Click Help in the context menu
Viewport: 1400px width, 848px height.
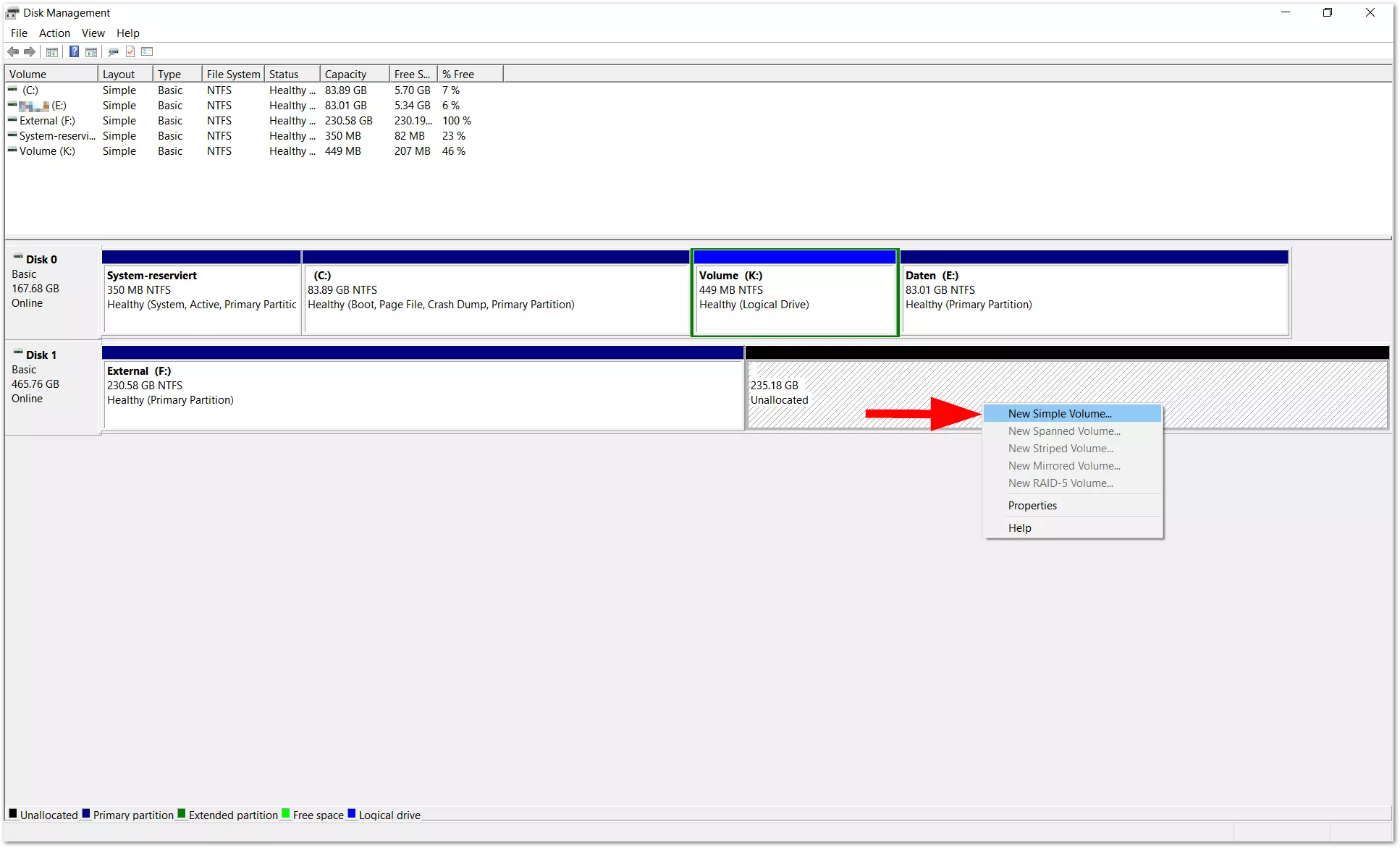point(1019,528)
